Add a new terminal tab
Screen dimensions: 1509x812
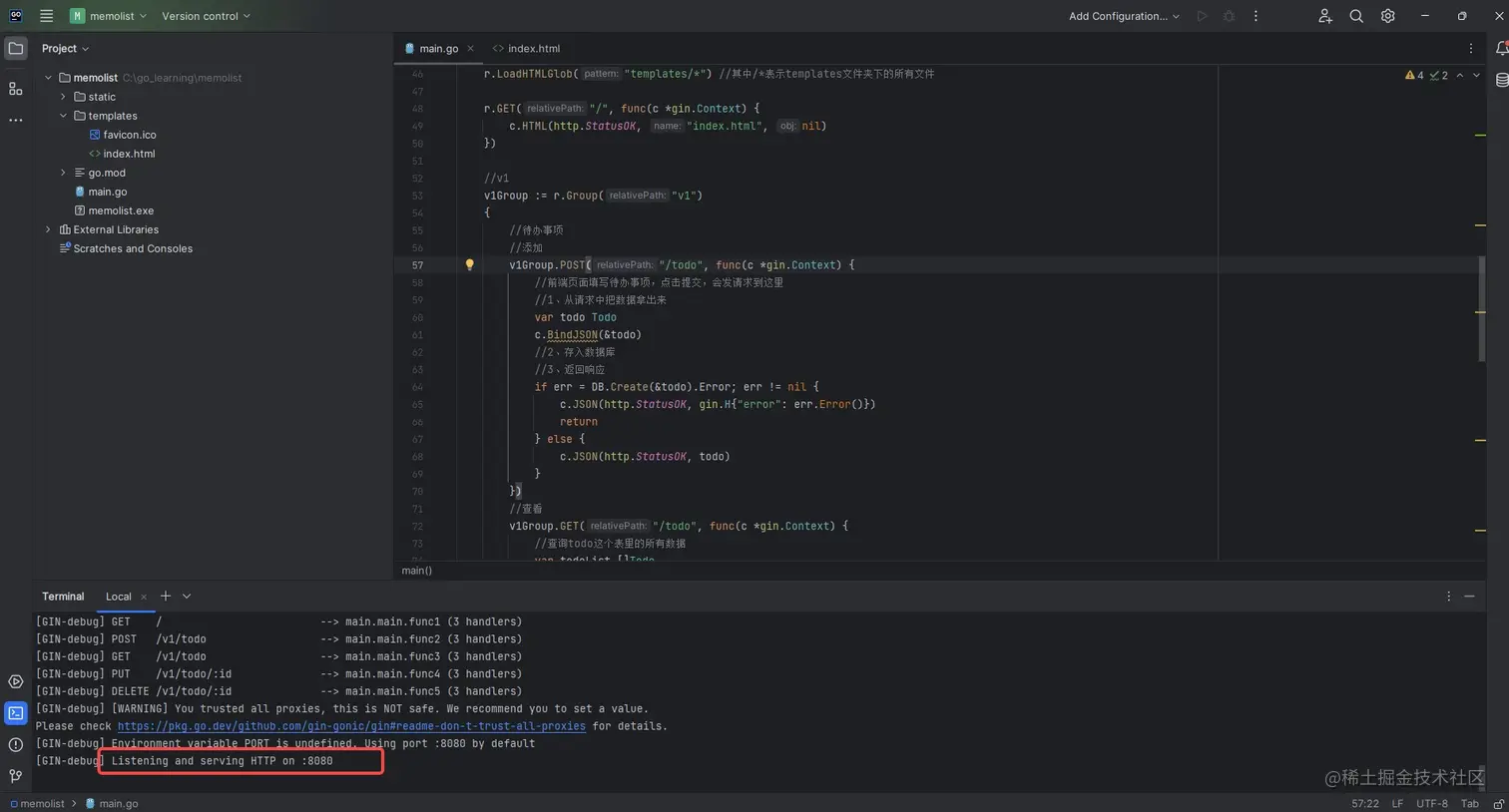166,597
